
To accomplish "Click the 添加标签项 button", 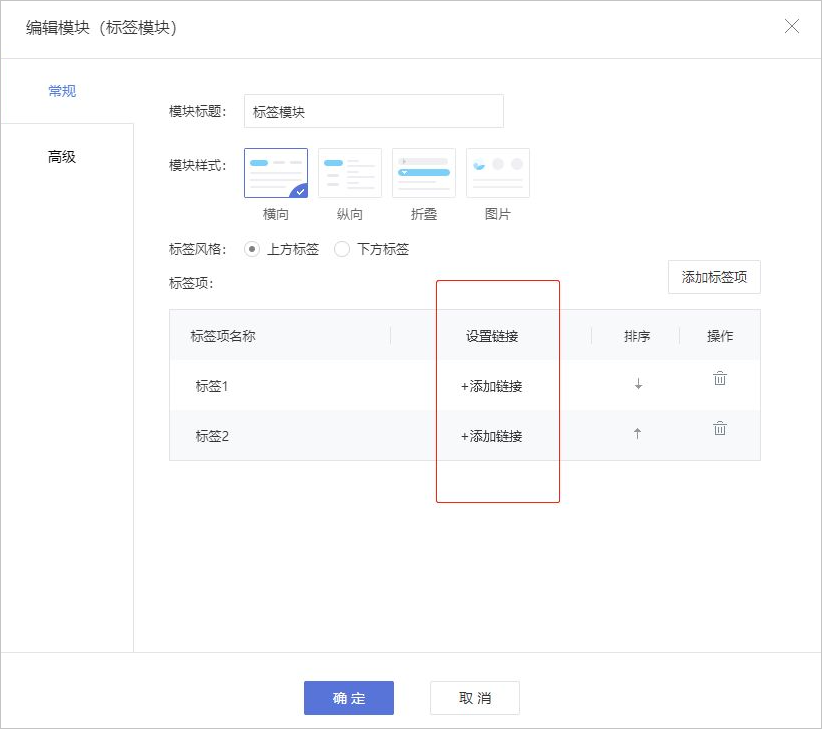I will 714,277.
